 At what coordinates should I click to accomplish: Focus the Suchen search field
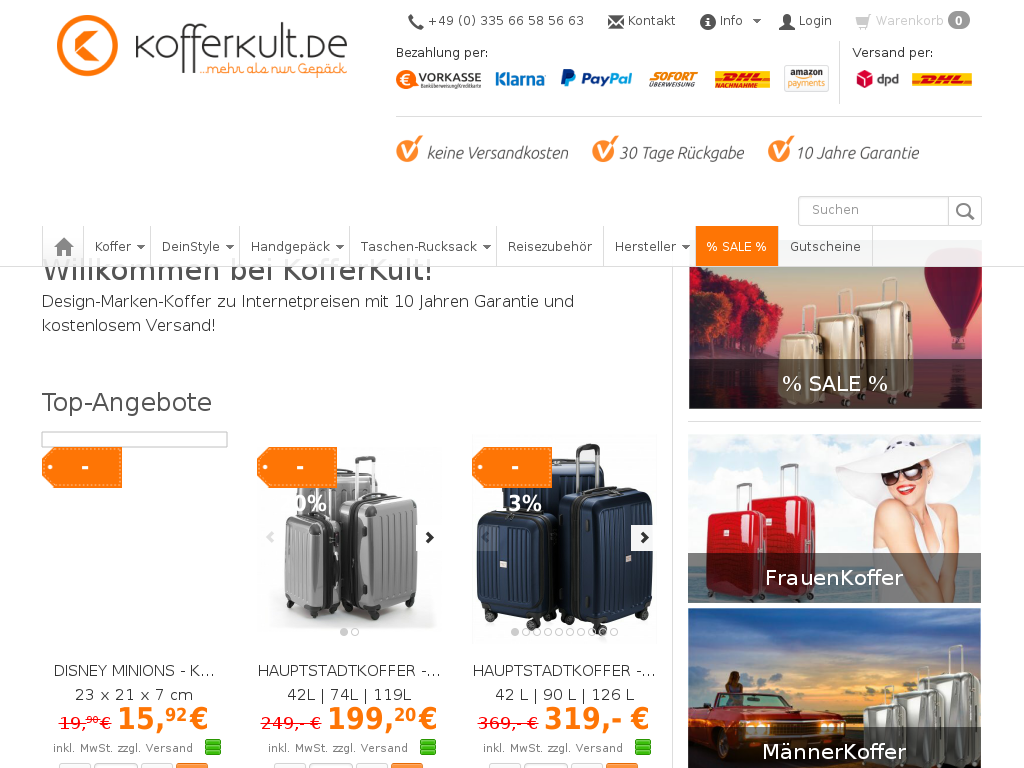[873, 211]
